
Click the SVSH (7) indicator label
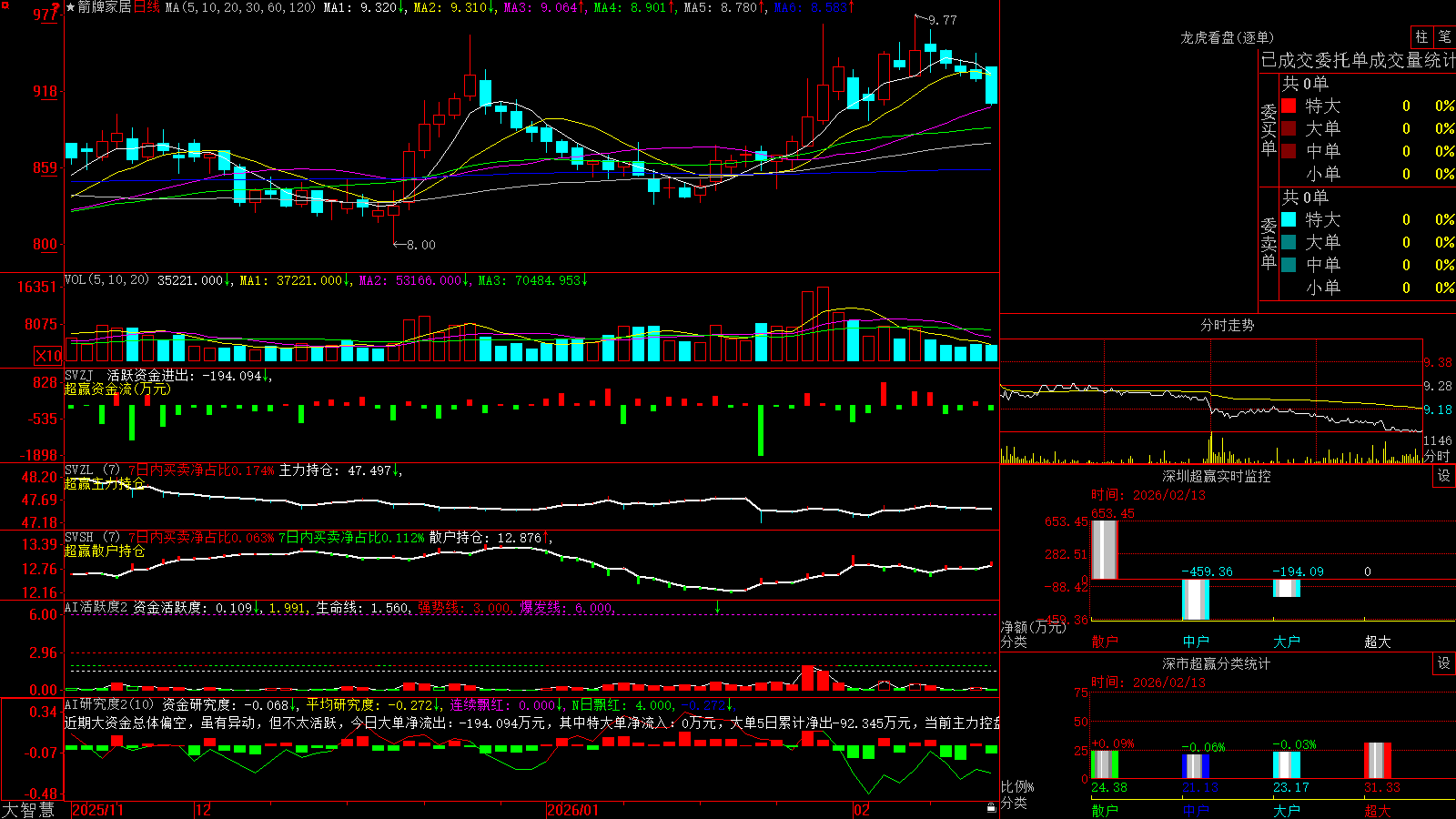click(x=93, y=538)
